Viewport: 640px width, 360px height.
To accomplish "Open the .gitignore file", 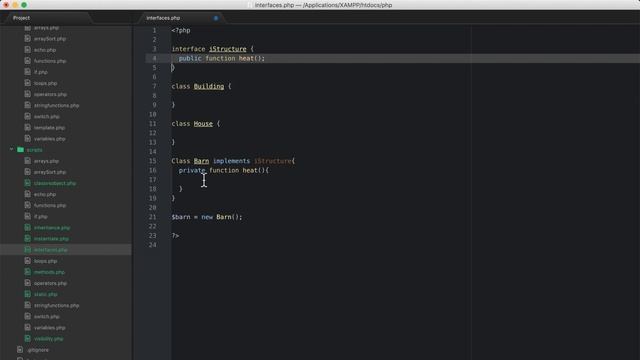I will 38,350.
